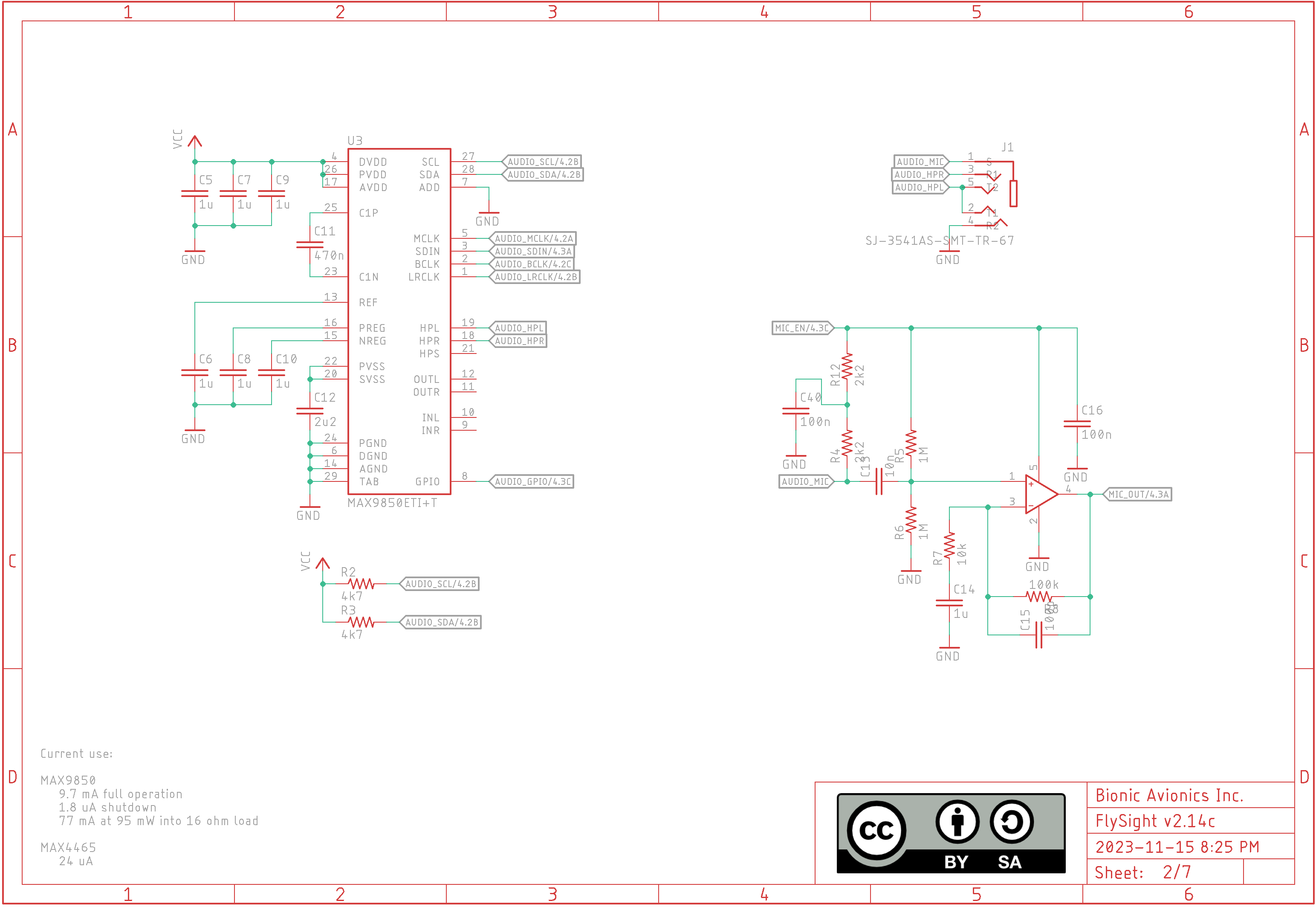Click the MIC_EN/4.3C net label

pyautogui.click(x=802, y=328)
